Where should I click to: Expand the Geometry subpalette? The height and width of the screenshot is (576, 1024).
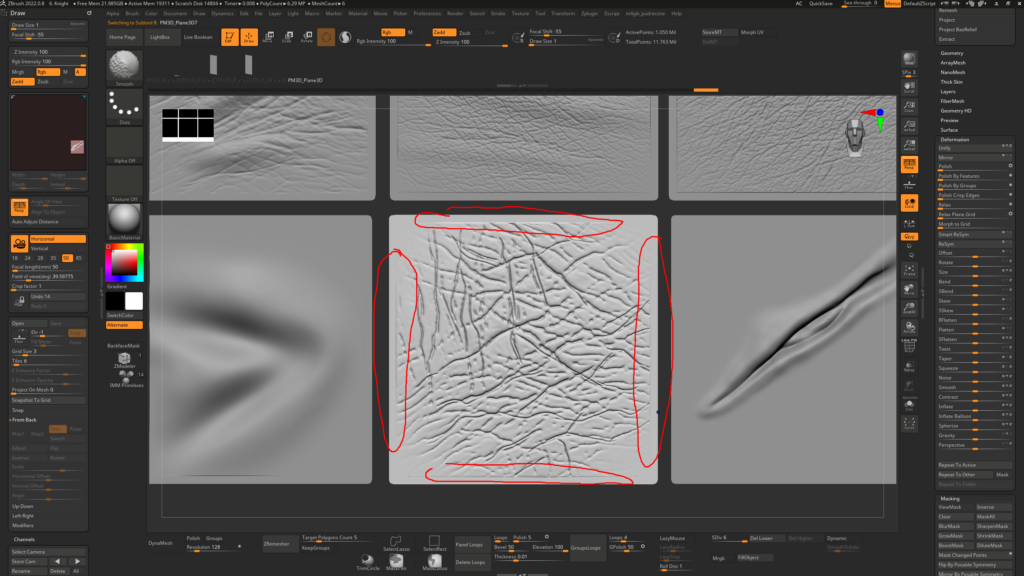(951, 53)
